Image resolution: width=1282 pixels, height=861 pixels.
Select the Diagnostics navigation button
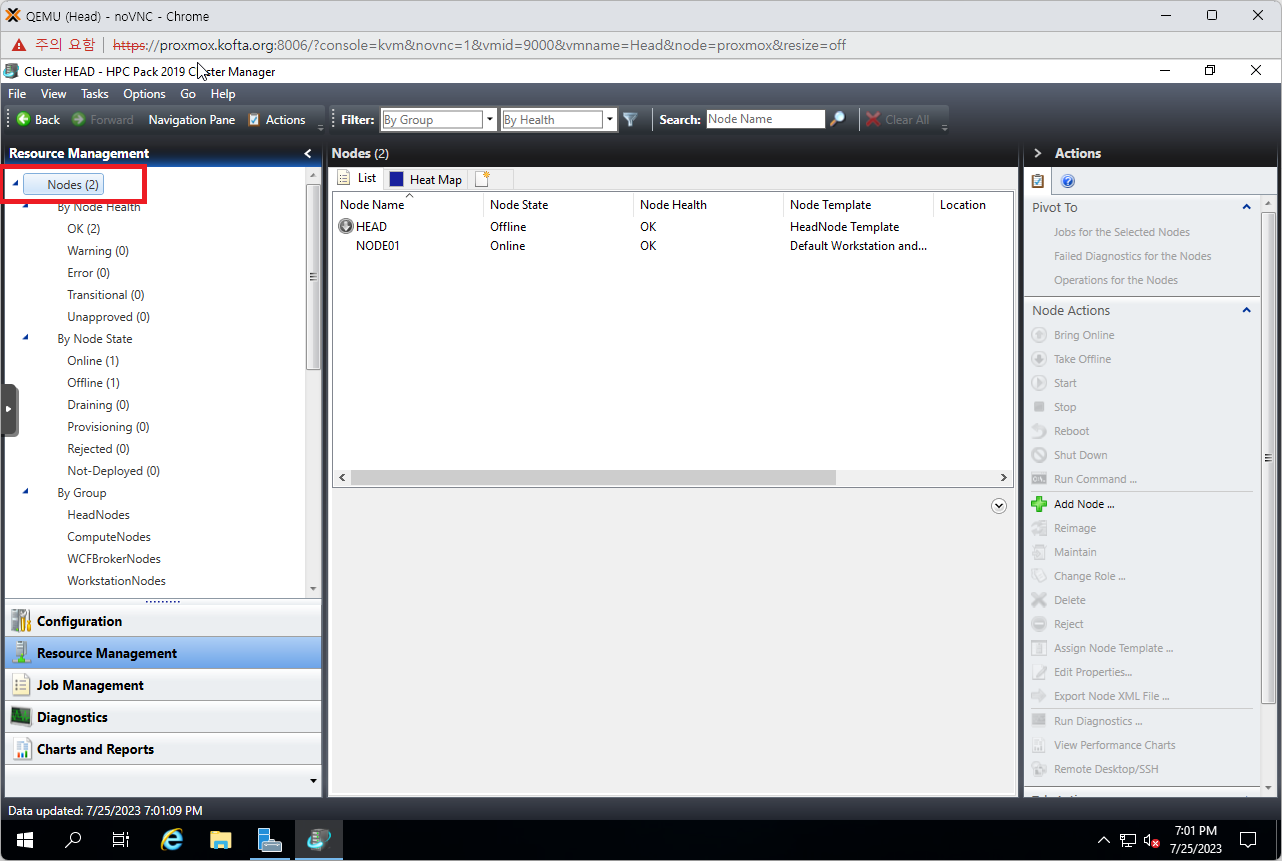coord(72,717)
